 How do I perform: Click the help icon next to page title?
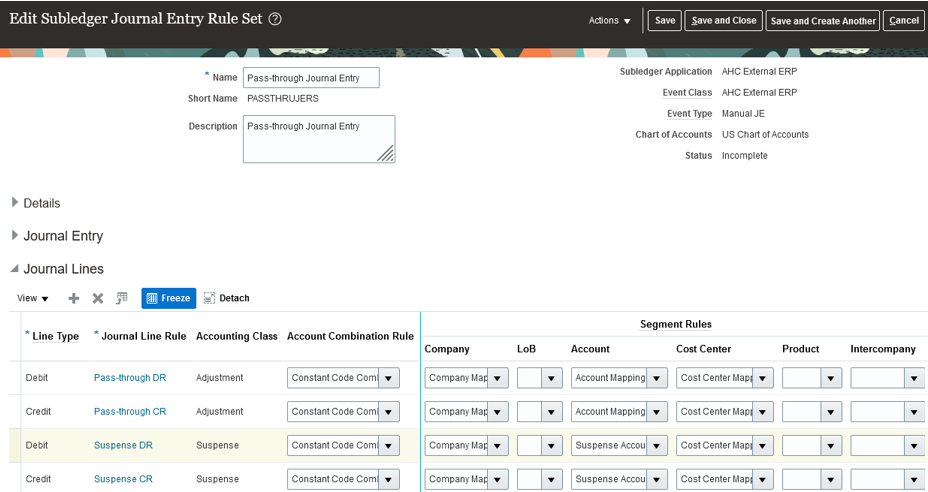[x=275, y=19]
